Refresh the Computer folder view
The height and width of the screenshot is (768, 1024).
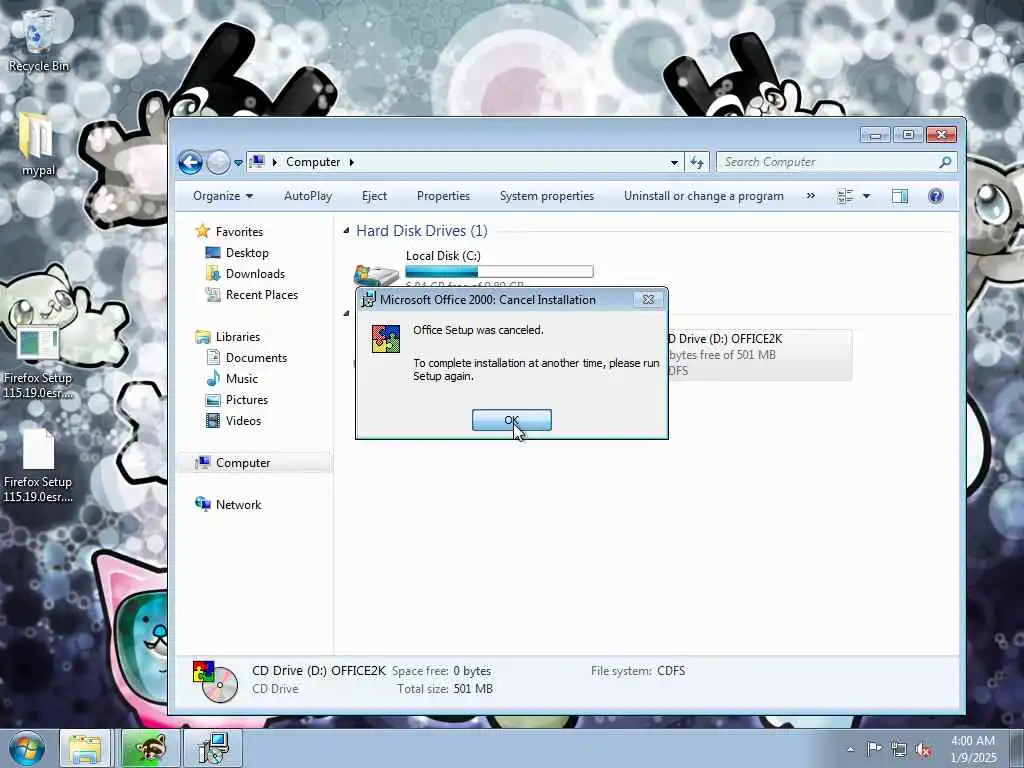[x=697, y=163]
